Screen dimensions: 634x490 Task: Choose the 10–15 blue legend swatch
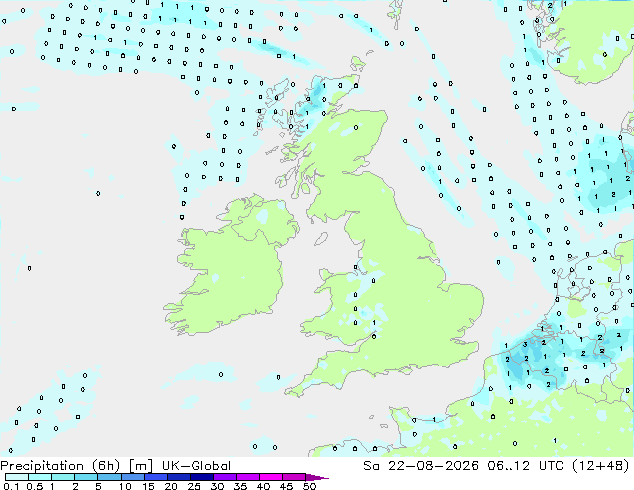point(132,477)
